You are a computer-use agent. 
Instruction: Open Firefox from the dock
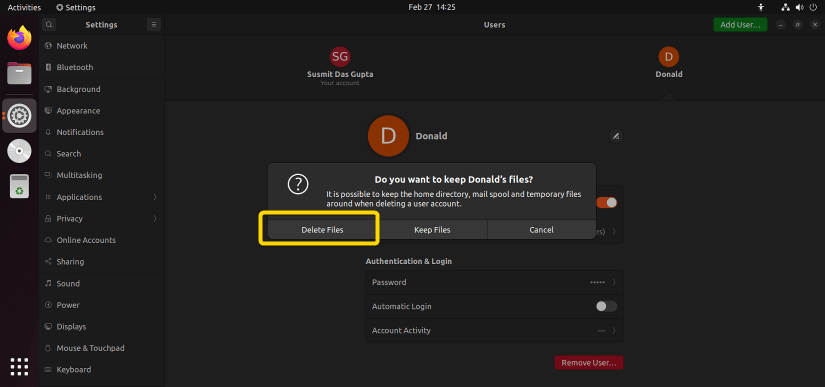(x=19, y=38)
